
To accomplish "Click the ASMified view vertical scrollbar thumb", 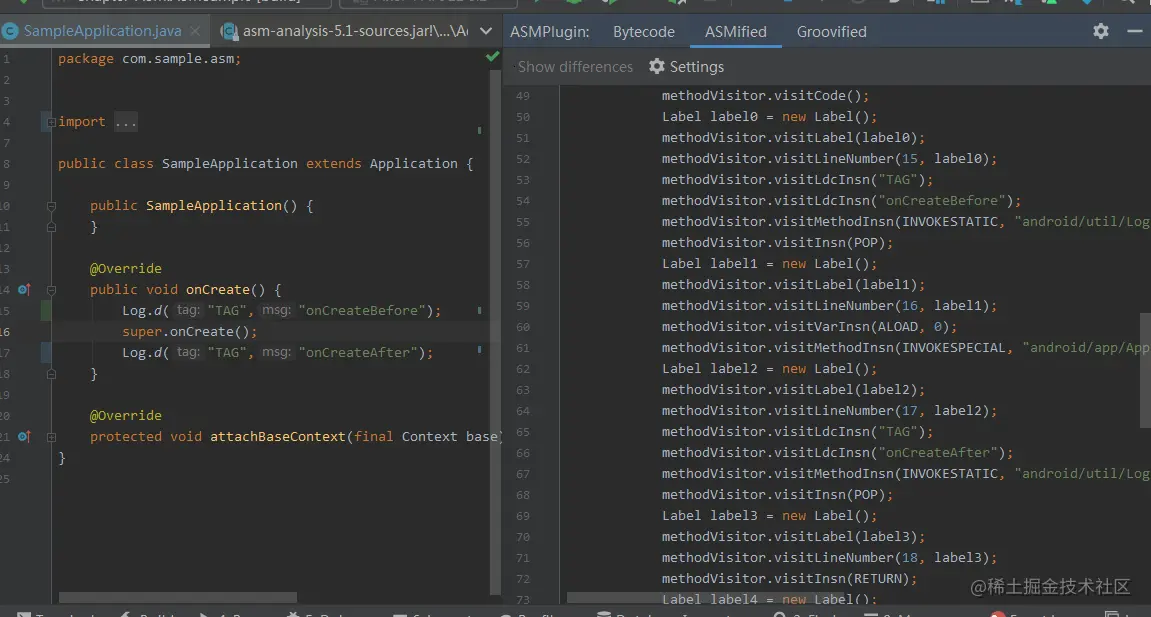I will tap(1145, 370).
